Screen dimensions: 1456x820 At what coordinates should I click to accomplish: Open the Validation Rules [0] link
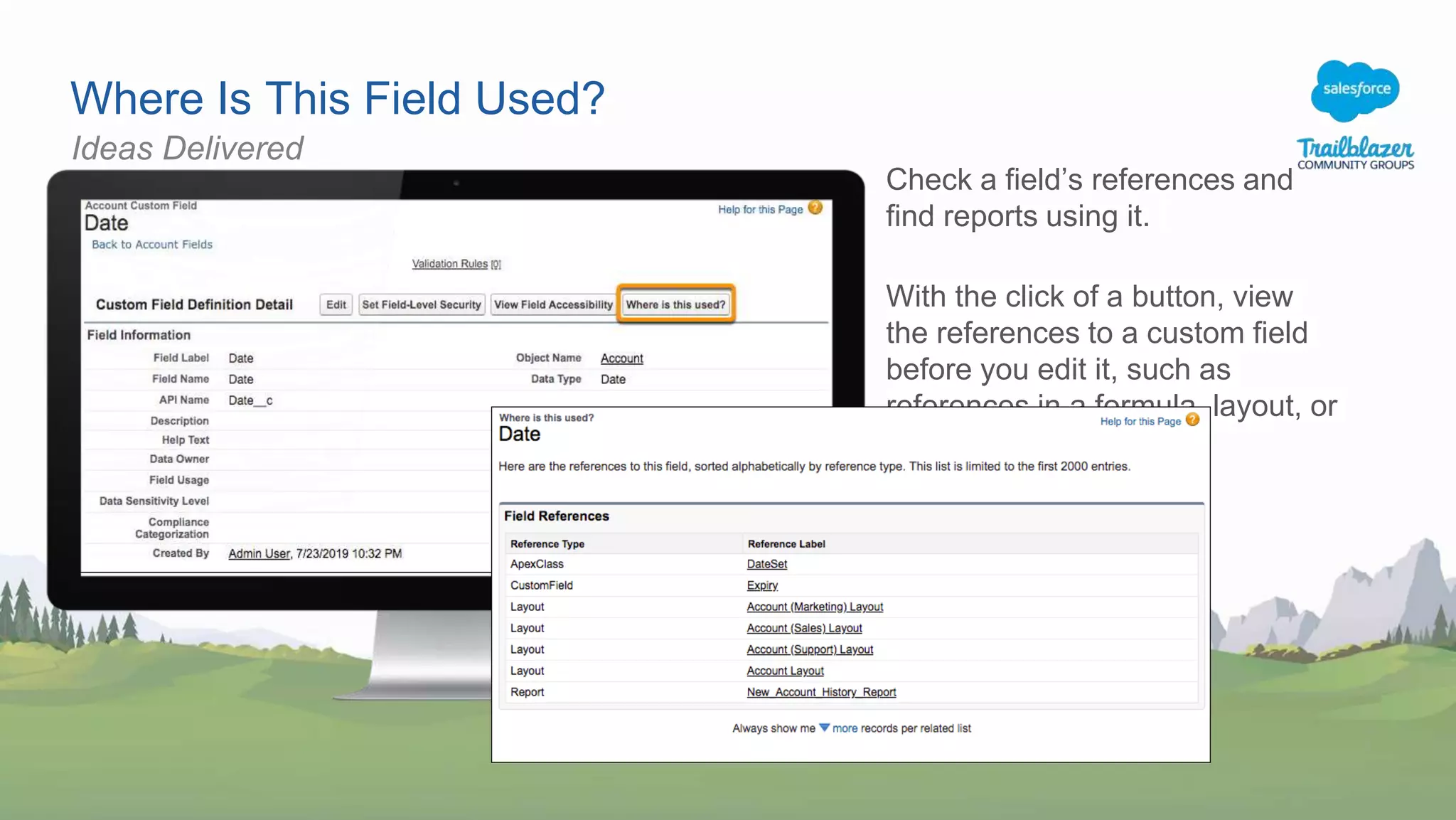point(456,264)
